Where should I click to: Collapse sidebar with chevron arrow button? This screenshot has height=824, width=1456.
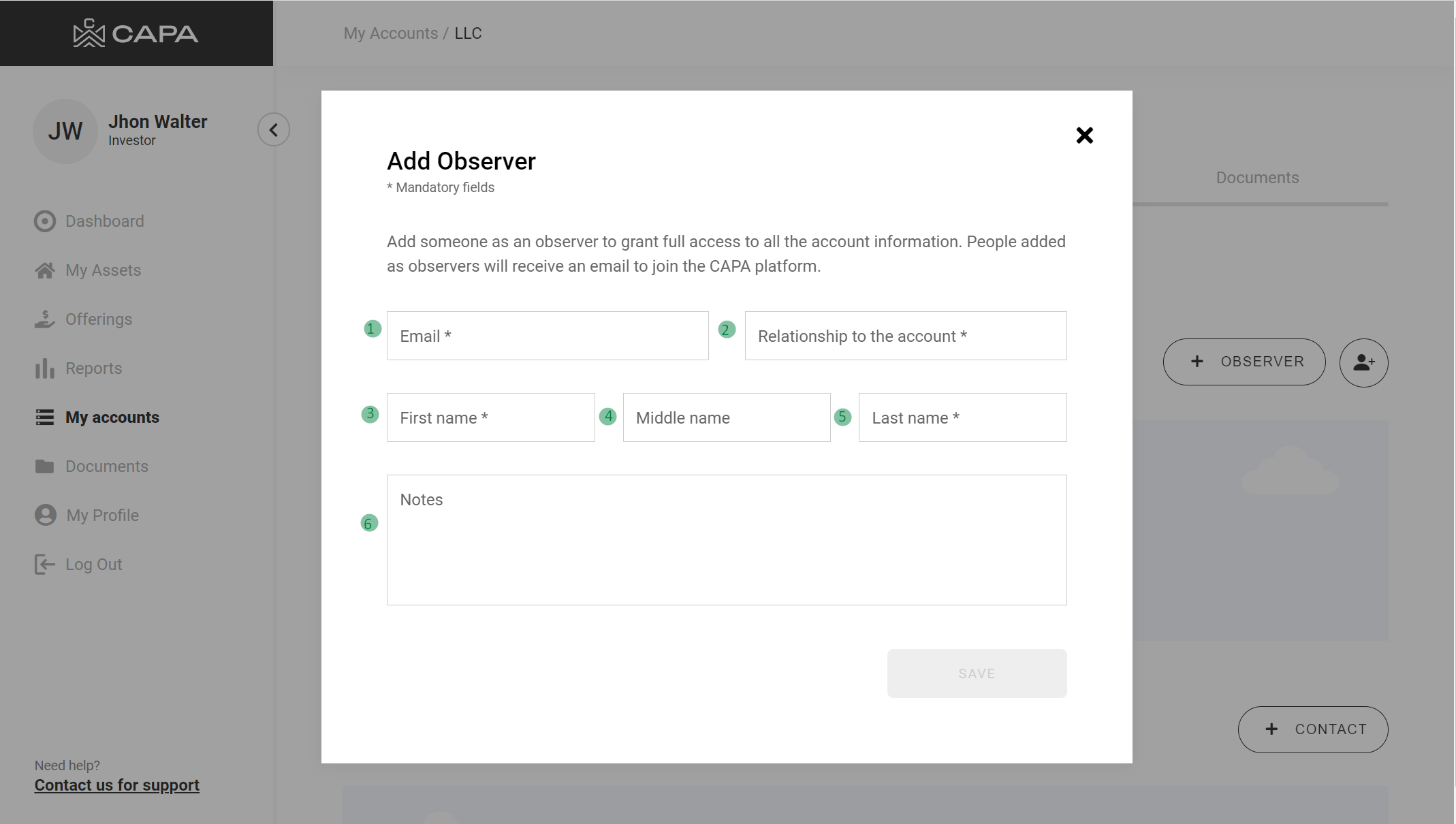pyautogui.click(x=273, y=129)
